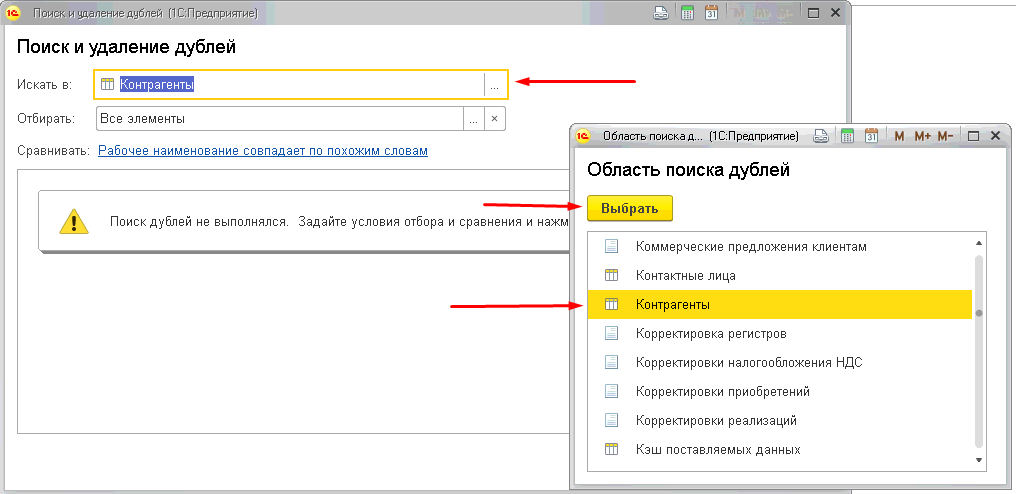Open link Рабочее наименование совпадает по похожим словам

(x=262, y=150)
